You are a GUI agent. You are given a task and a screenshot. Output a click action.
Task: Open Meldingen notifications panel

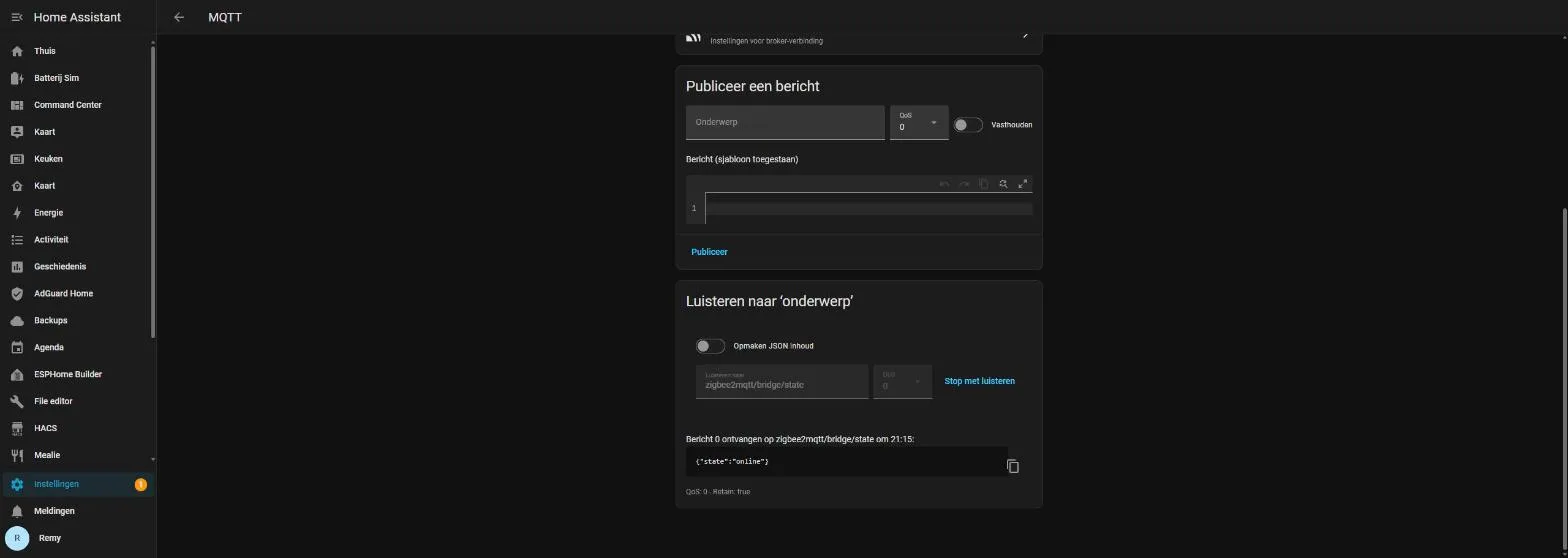pos(78,511)
